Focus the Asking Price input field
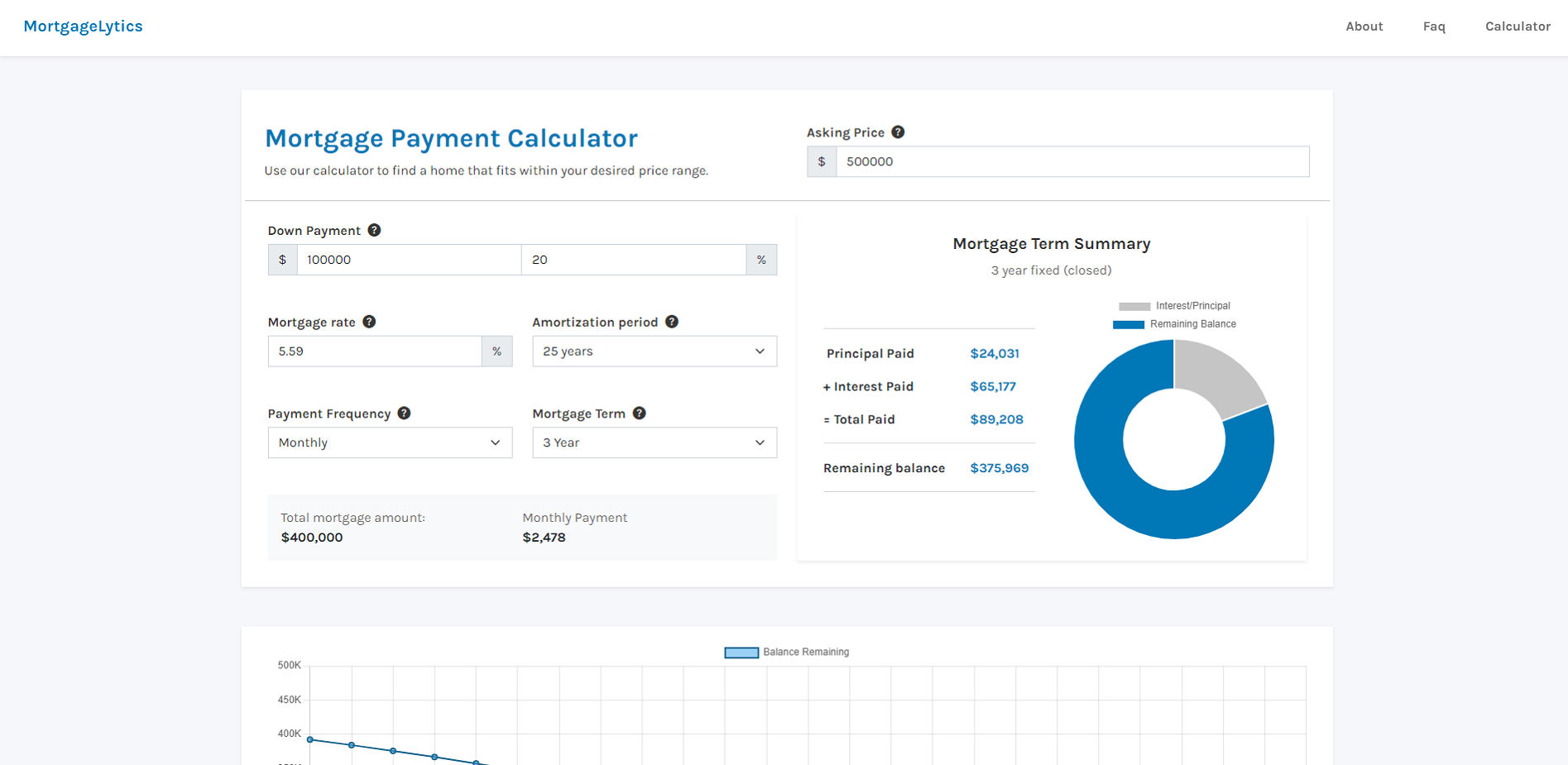The width and height of the screenshot is (1568, 765). coord(1072,161)
